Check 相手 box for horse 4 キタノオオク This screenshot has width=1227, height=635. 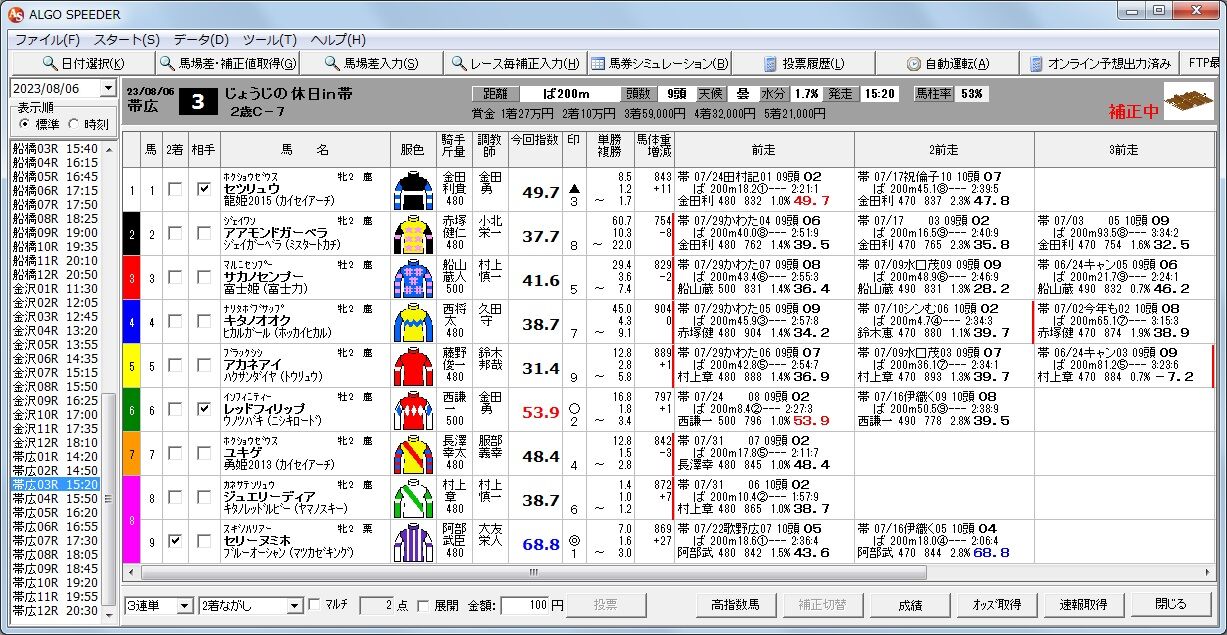coord(204,322)
